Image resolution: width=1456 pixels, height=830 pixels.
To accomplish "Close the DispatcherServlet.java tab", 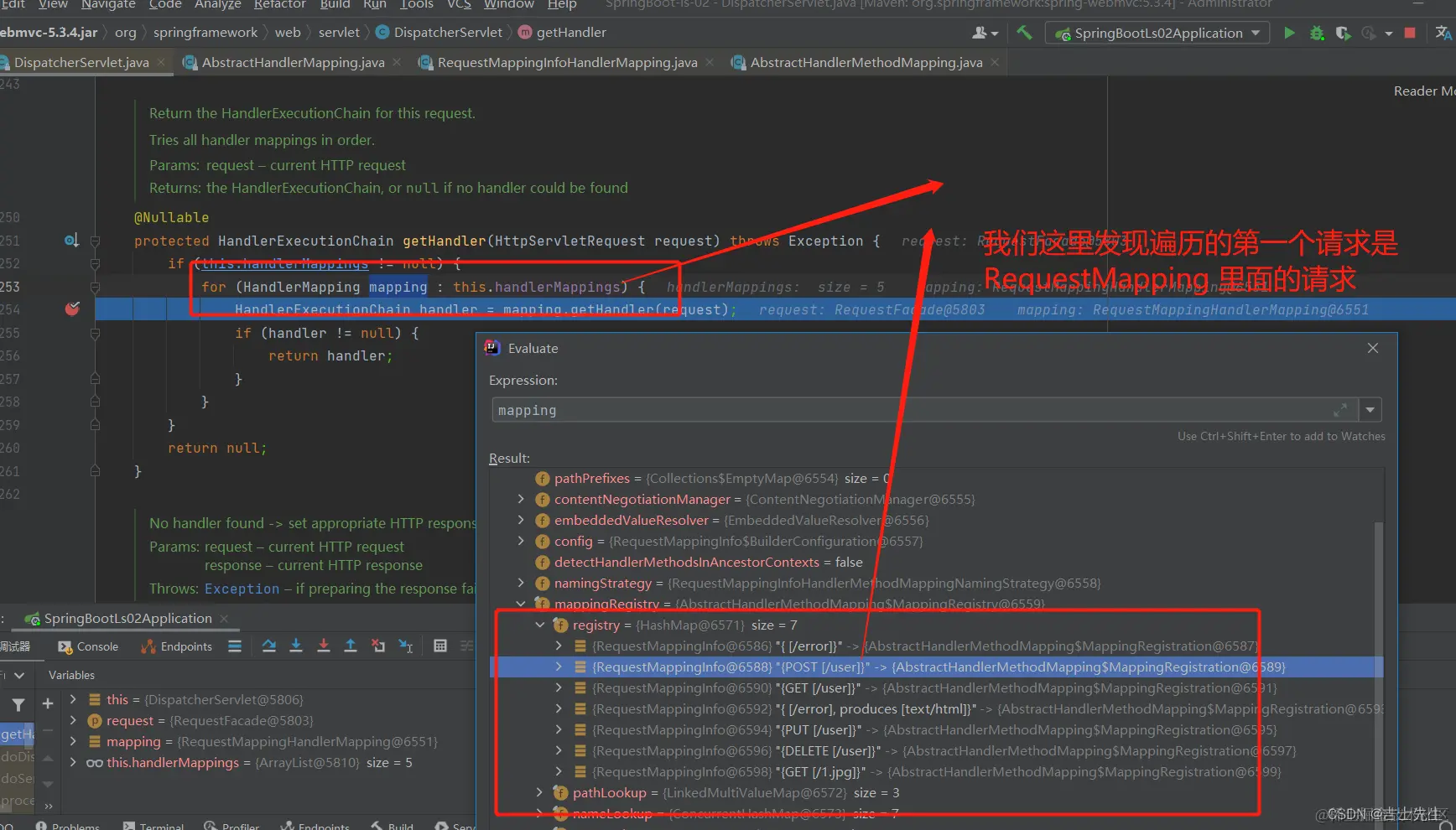I will 161,62.
